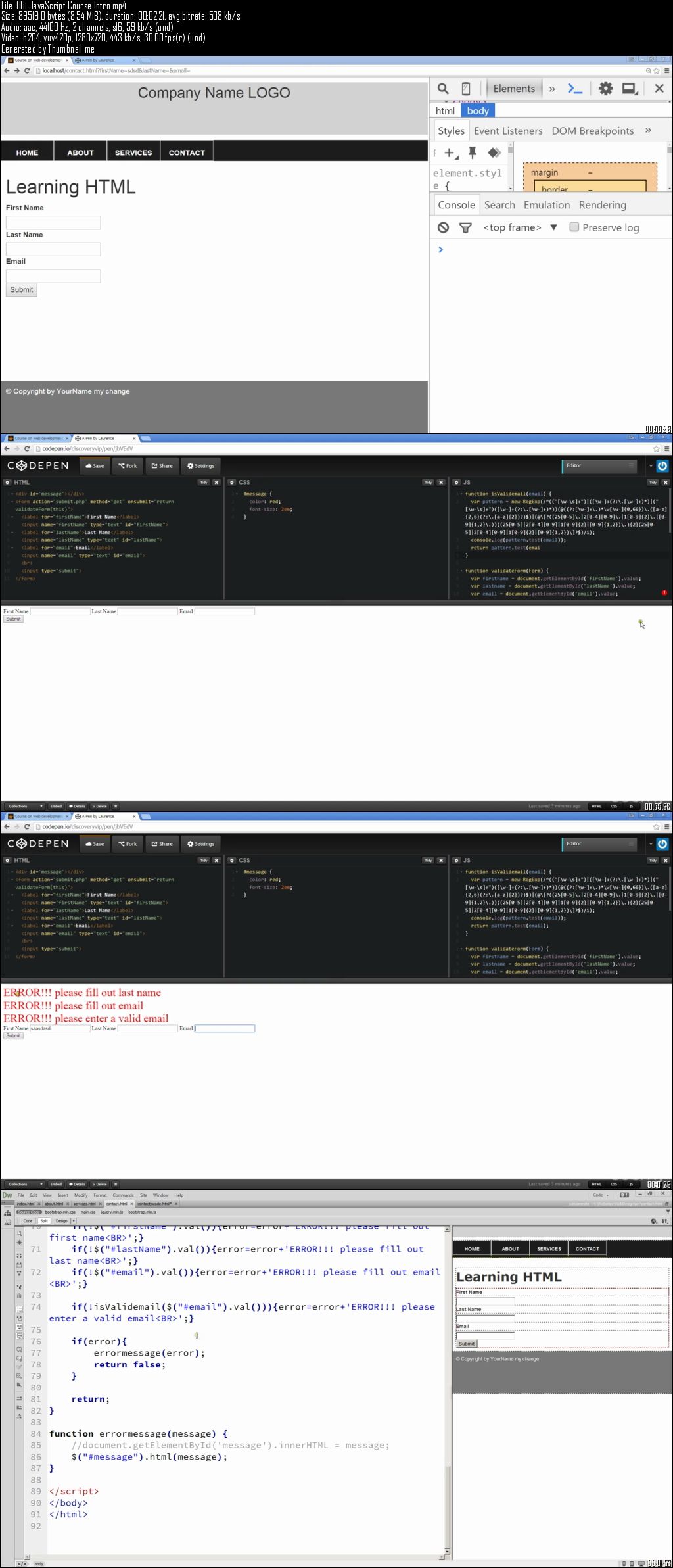Toggle CSS view in lower CodePen bottom bar
673x1568 pixels.
614,1184
